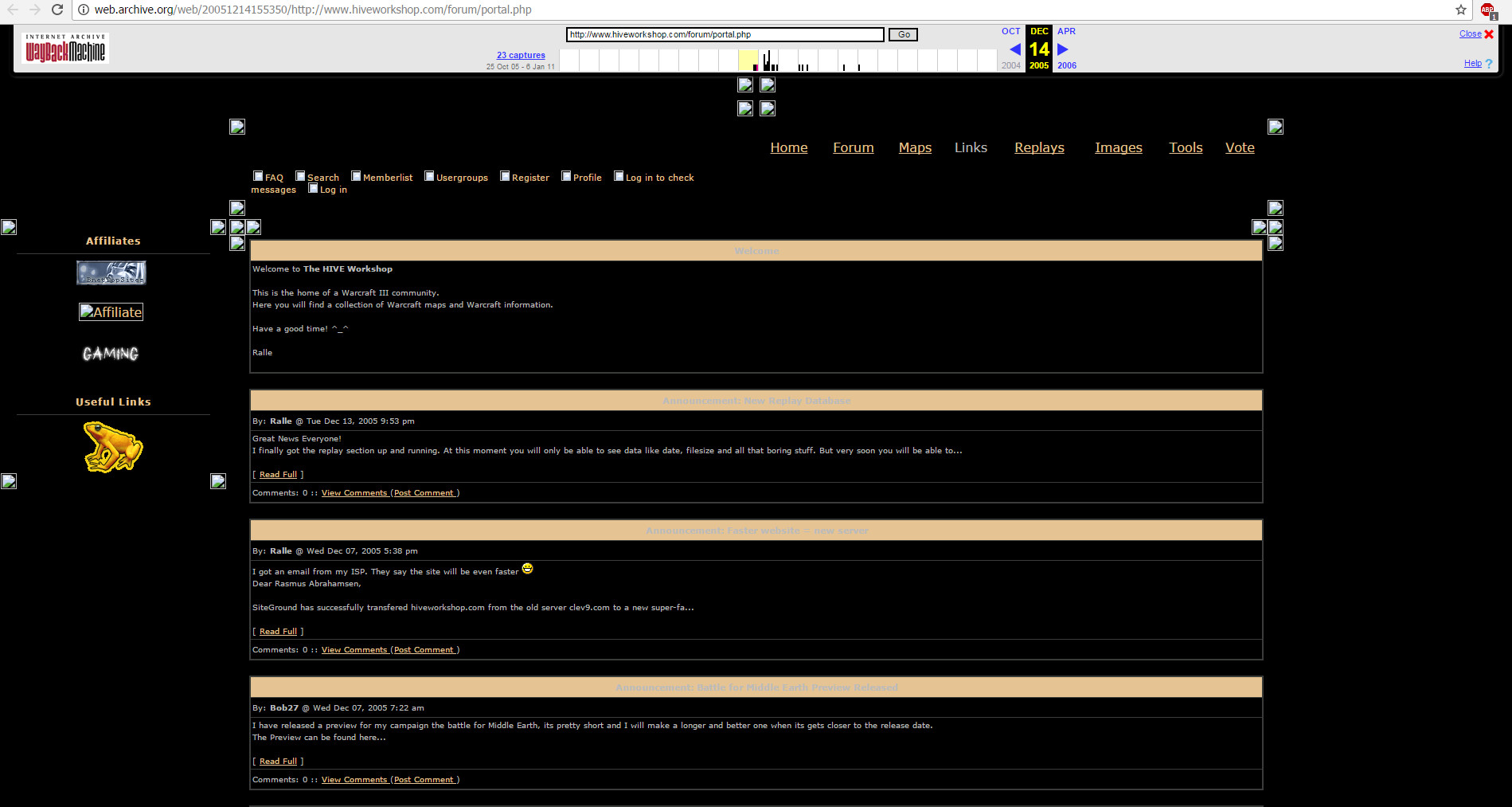Open the Vote navigation item
This screenshot has height=807, width=1512.
1240,147
